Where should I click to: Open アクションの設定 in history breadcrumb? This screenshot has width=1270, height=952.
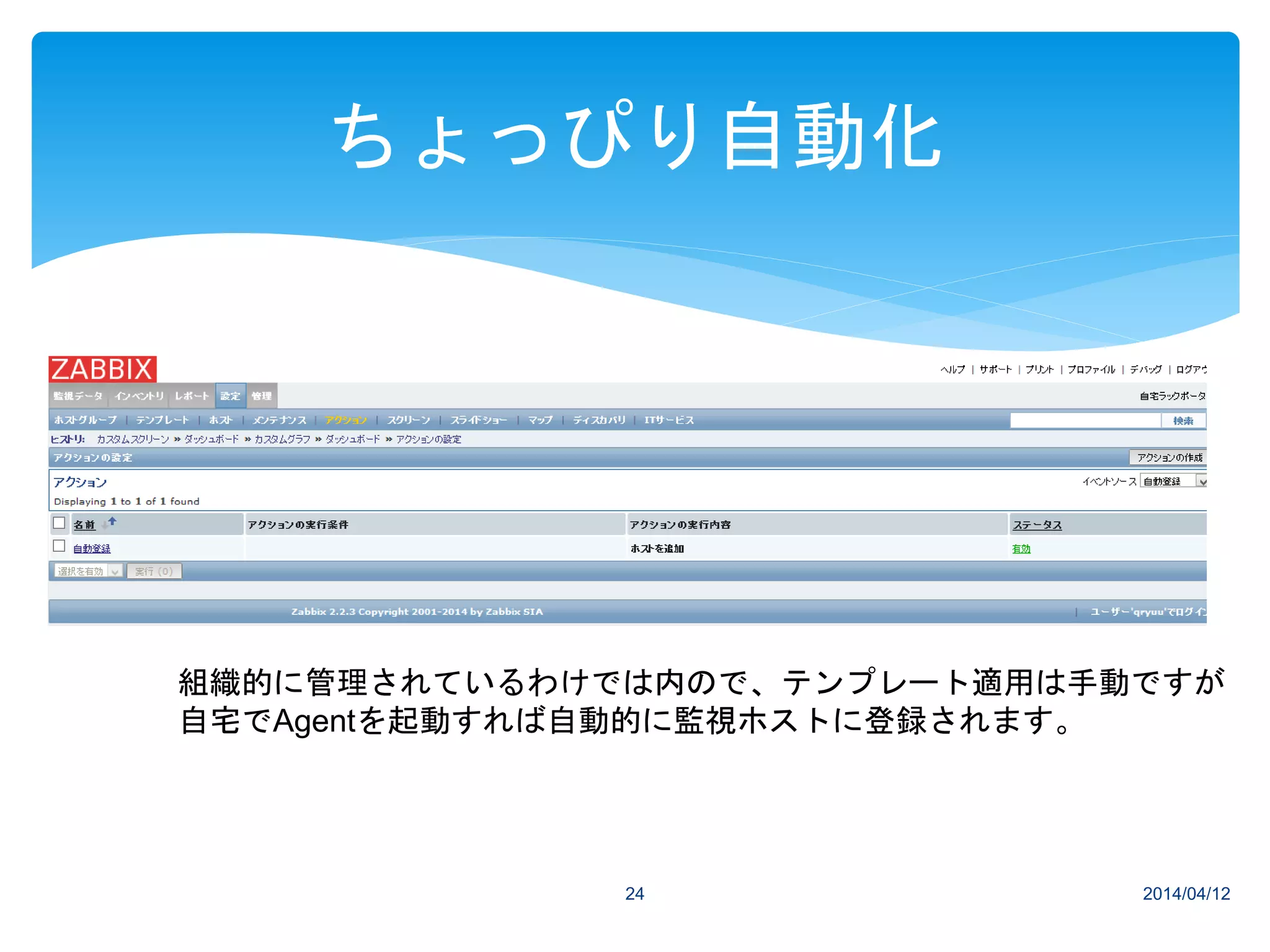tap(429, 439)
